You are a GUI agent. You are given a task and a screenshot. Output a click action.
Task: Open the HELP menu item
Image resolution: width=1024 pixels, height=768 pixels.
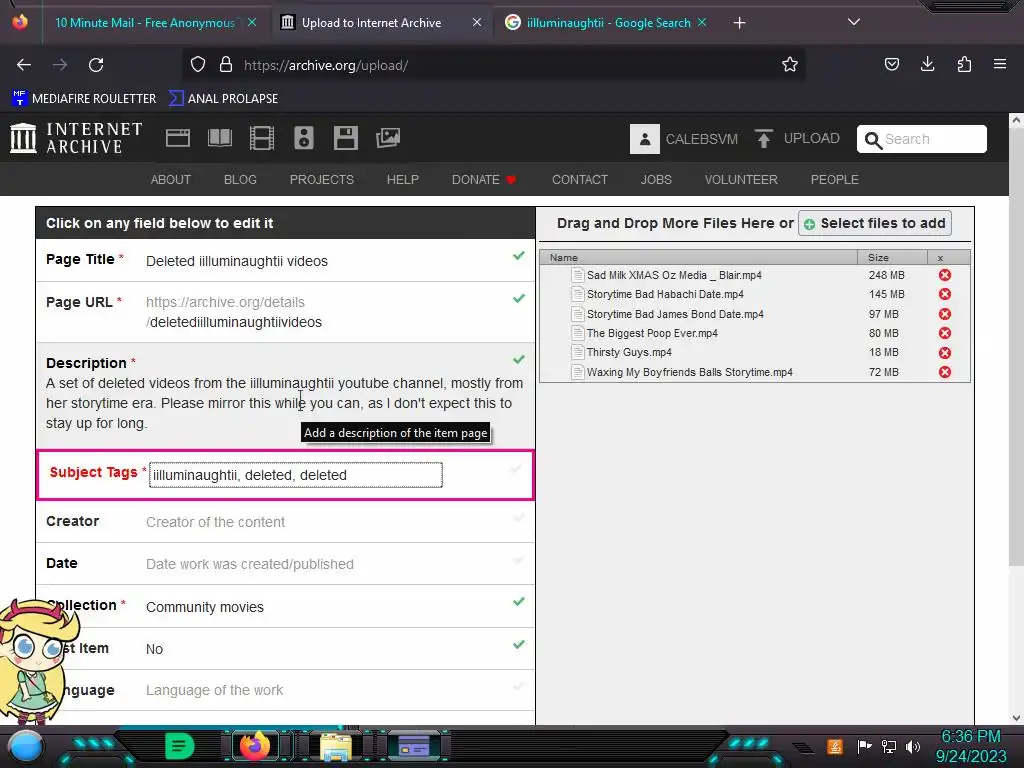pos(402,180)
